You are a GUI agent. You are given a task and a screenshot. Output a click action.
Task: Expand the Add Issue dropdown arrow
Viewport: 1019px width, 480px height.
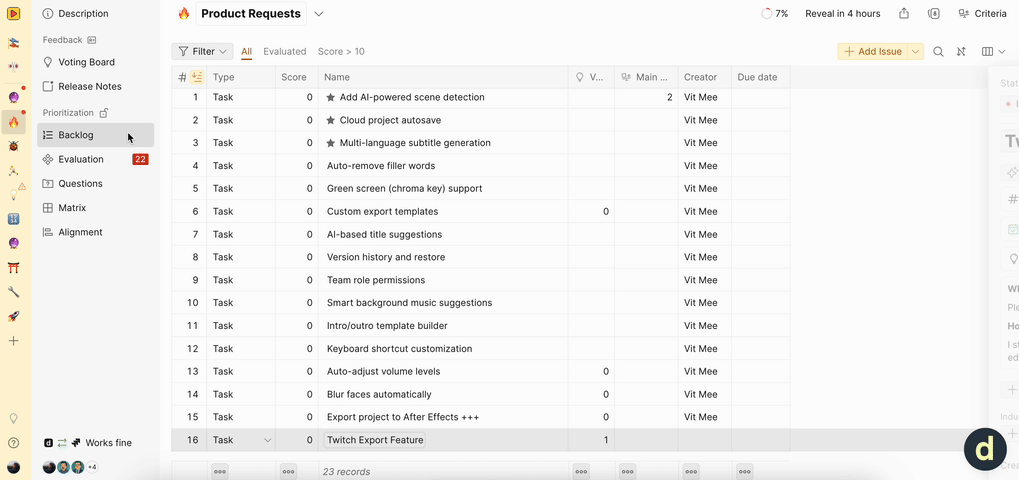[x=915, y=52]
